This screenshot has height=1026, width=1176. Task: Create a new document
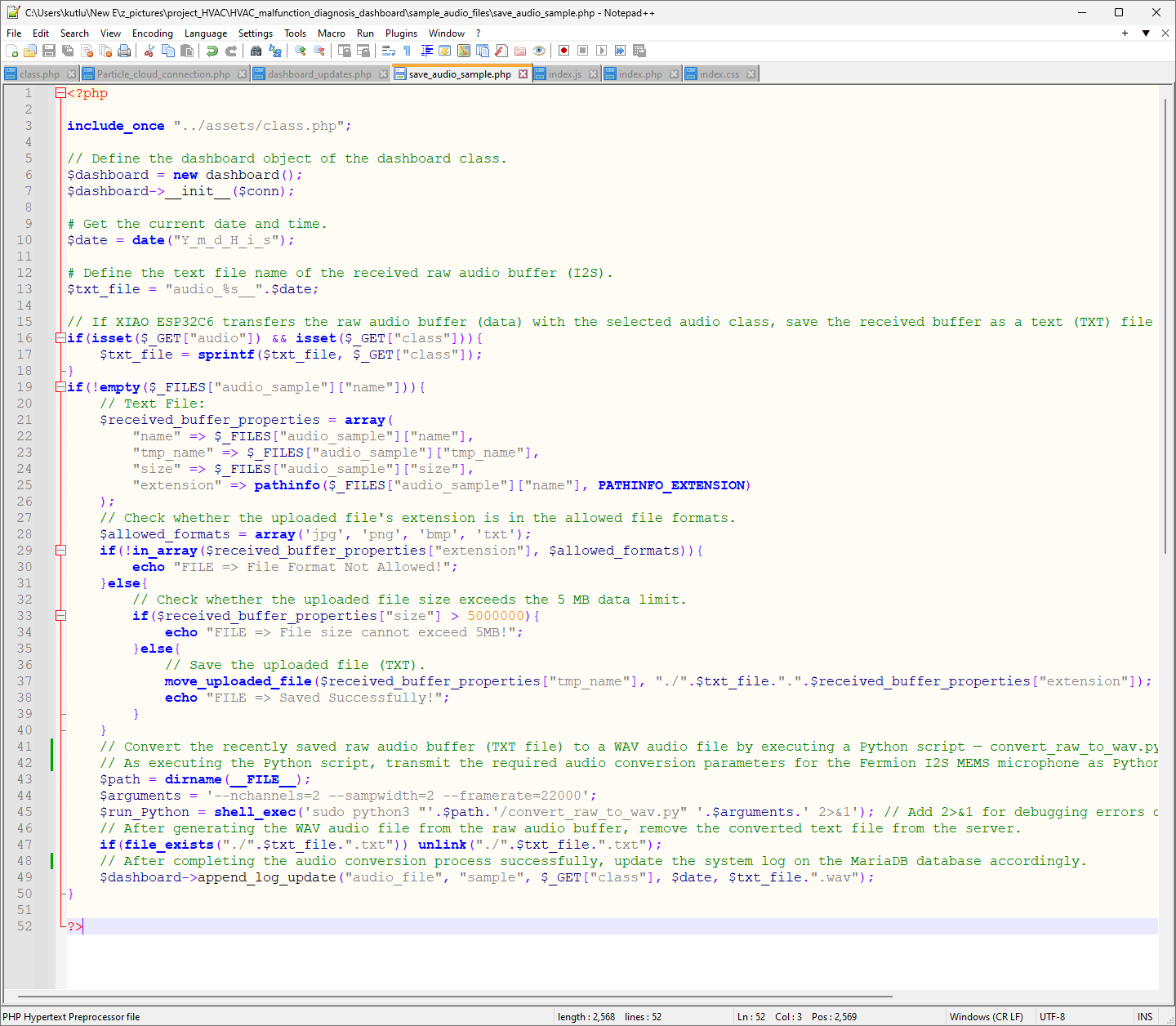[13, 51]
